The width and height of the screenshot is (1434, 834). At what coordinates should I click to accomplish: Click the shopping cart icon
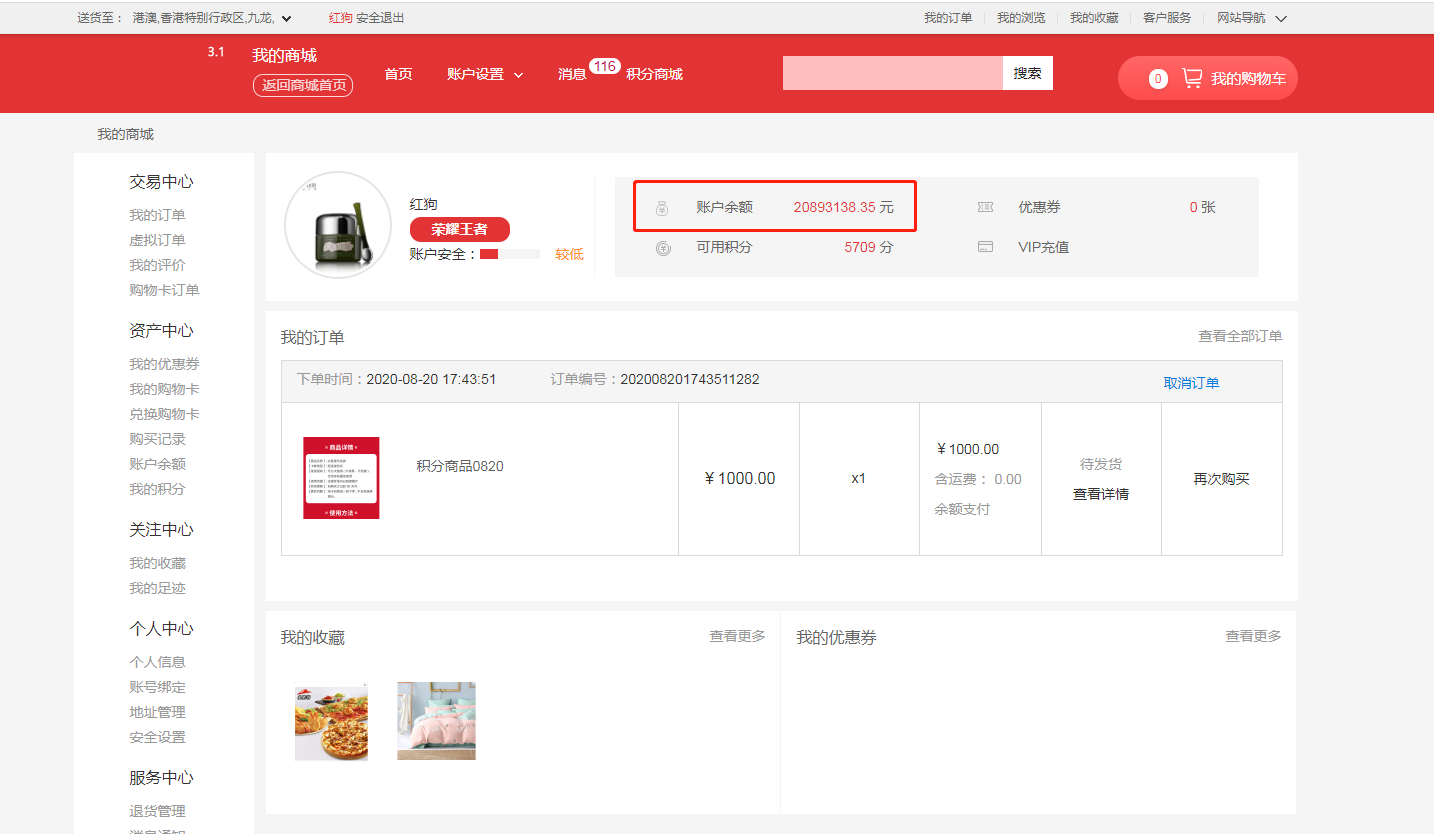coord(1192,78)
